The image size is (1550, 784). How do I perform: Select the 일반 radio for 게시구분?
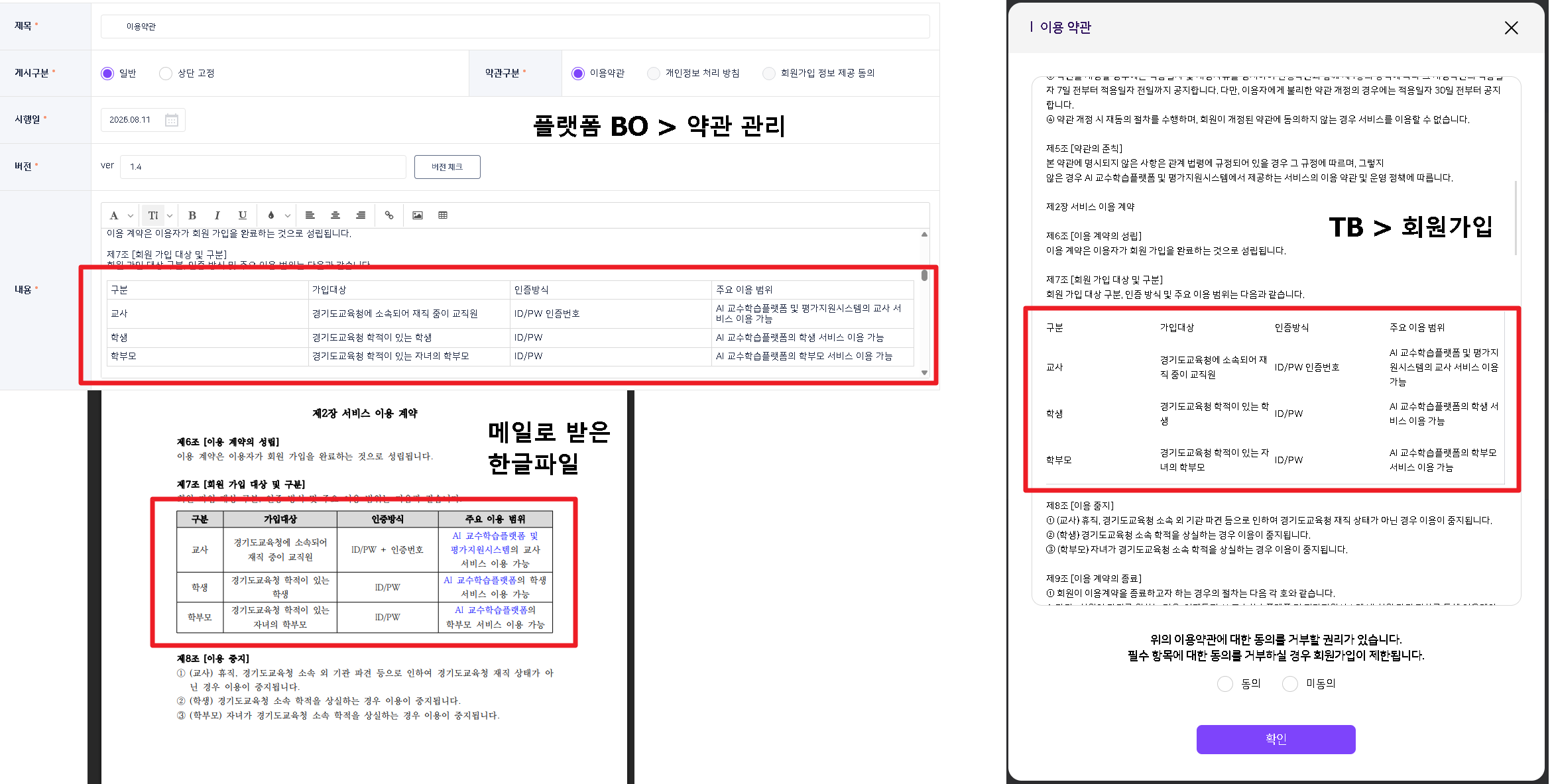tap(107, 74)
